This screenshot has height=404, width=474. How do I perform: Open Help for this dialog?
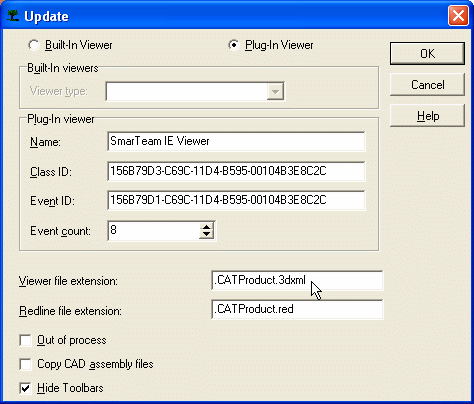click(427, 116)
